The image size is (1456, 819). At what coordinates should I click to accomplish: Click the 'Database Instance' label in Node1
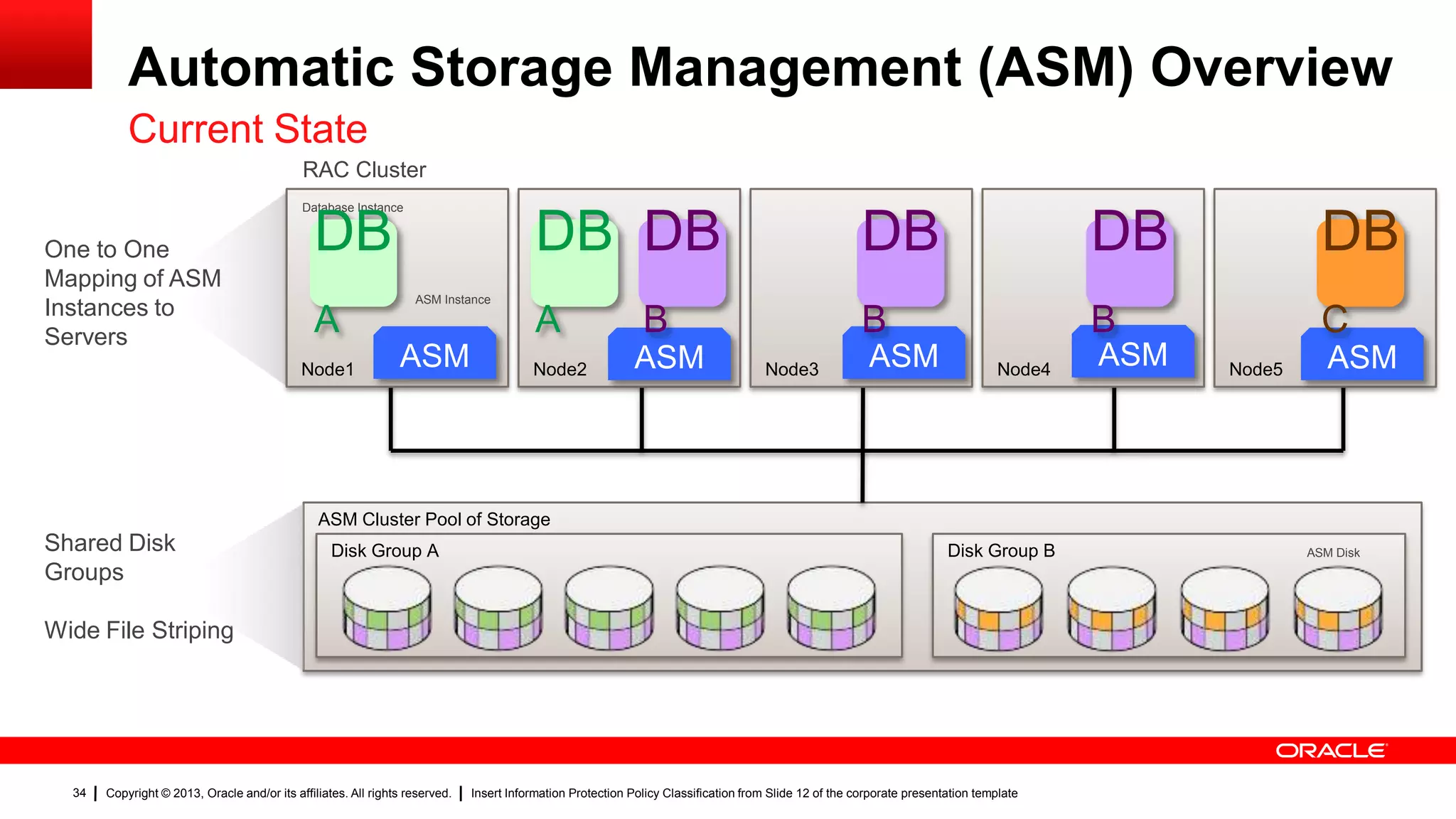point(353,208)
